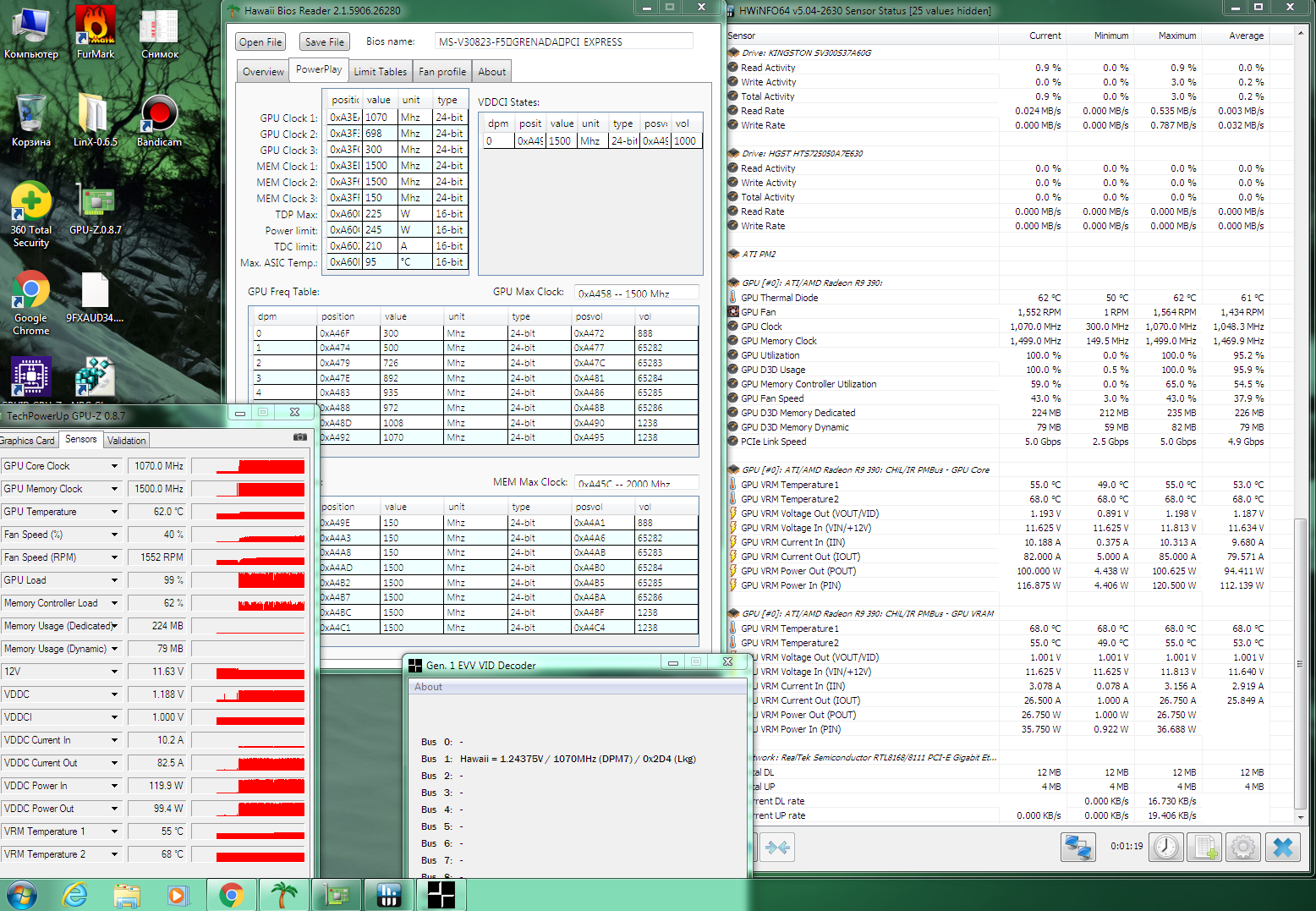Expand the 12V sensor dropdown
The height and width of the screenshot is (911, 1316).
[114, 672]
